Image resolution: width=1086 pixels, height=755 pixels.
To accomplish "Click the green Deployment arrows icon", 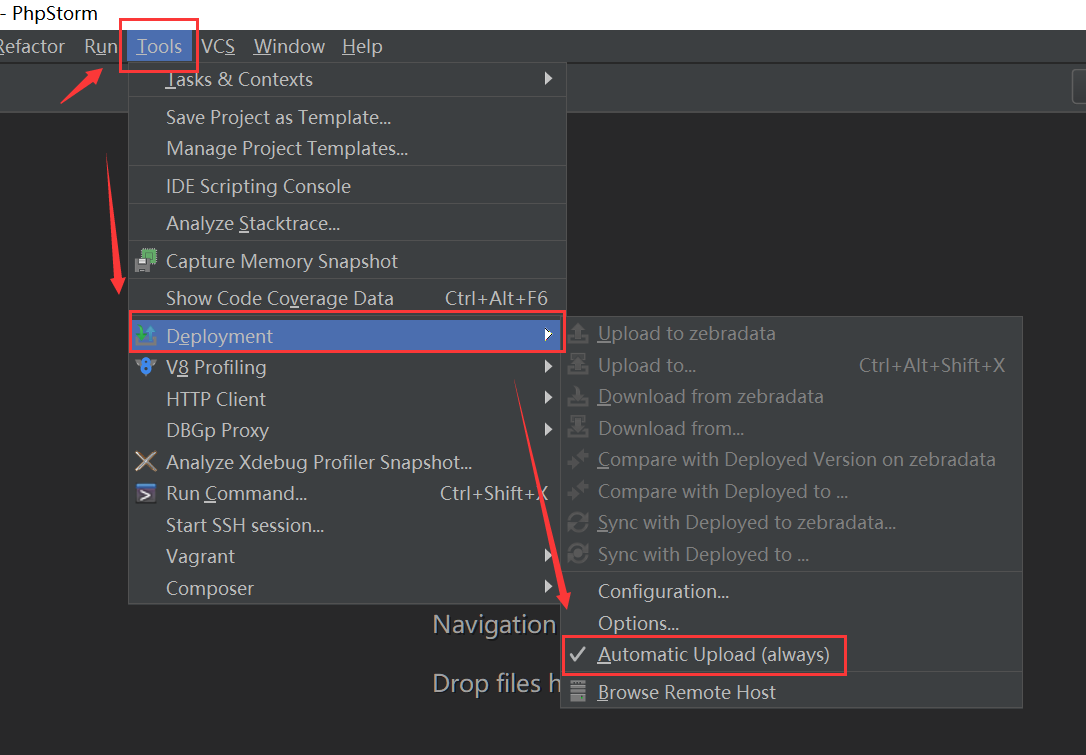I will point(146,336).
